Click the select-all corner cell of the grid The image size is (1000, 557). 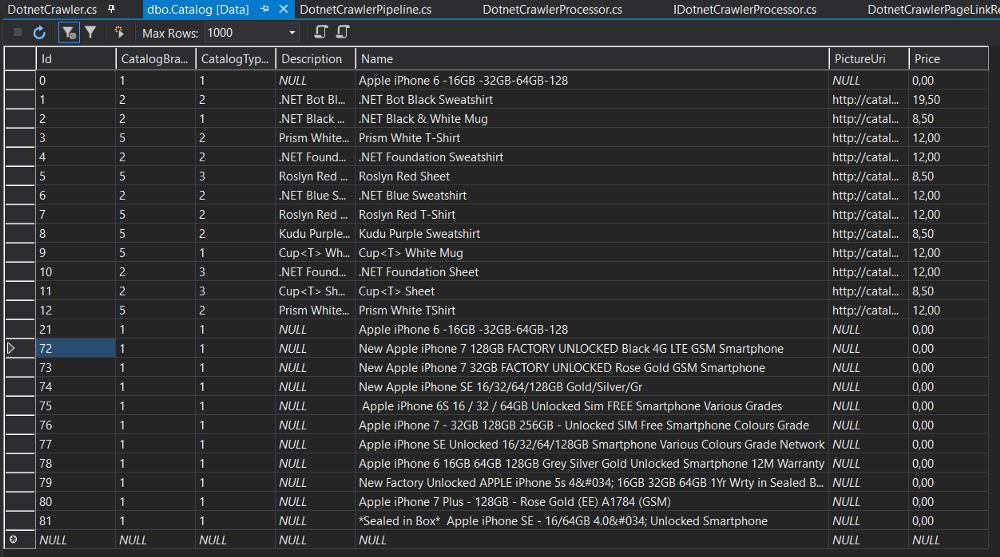point(20,59)
